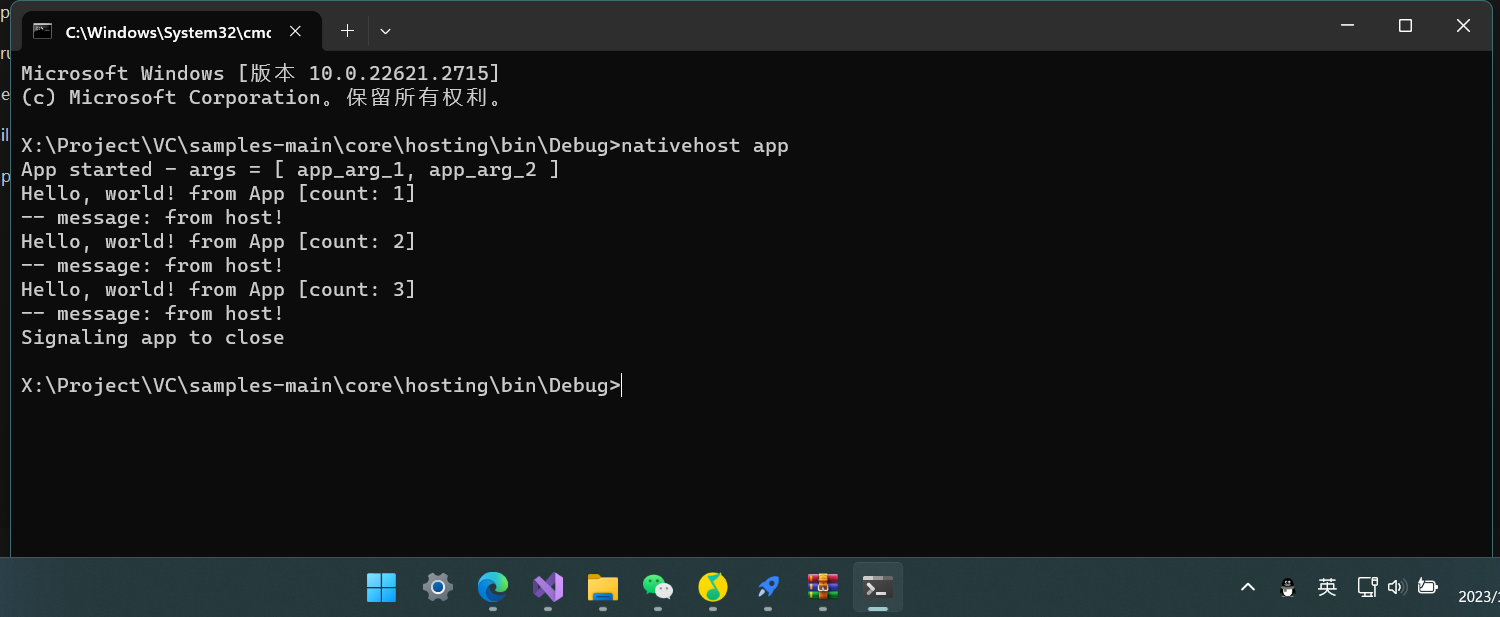Open File Explorer from the taskbar
1500x617 pixels.
(602, 587)
